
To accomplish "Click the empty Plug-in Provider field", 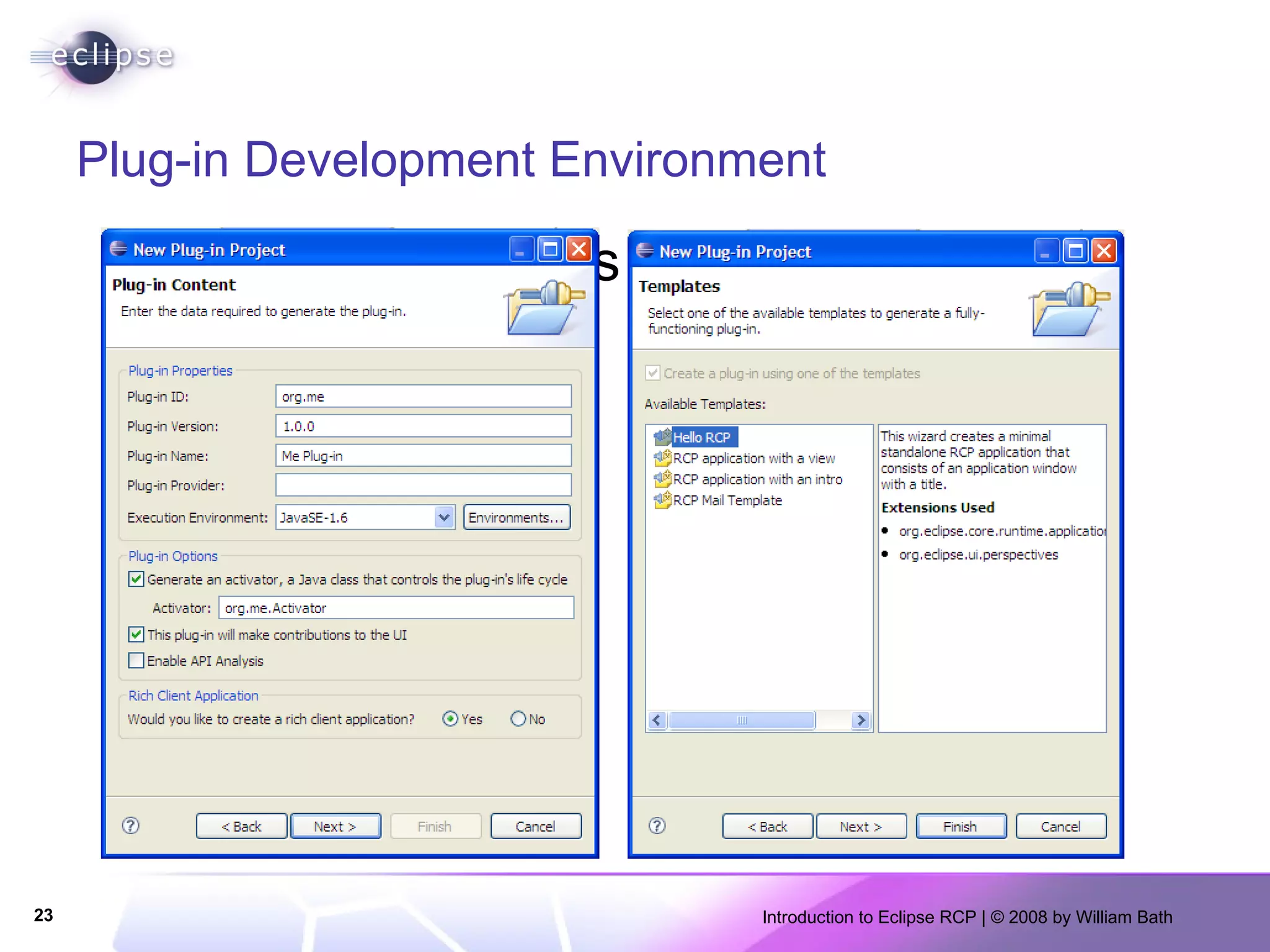I will click(424, 485).
